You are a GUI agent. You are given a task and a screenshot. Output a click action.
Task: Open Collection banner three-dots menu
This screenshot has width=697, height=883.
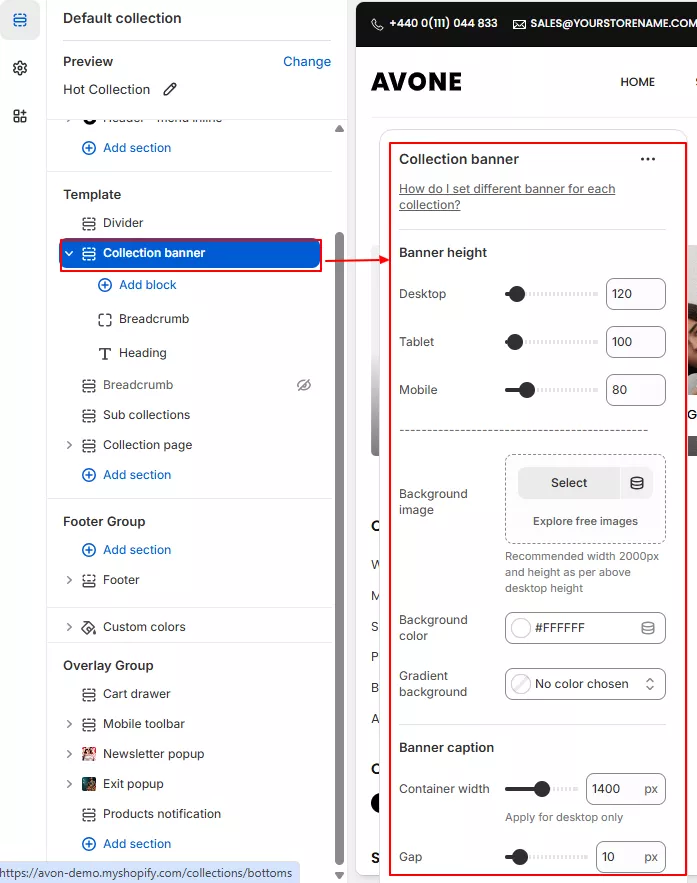point(648,159)
